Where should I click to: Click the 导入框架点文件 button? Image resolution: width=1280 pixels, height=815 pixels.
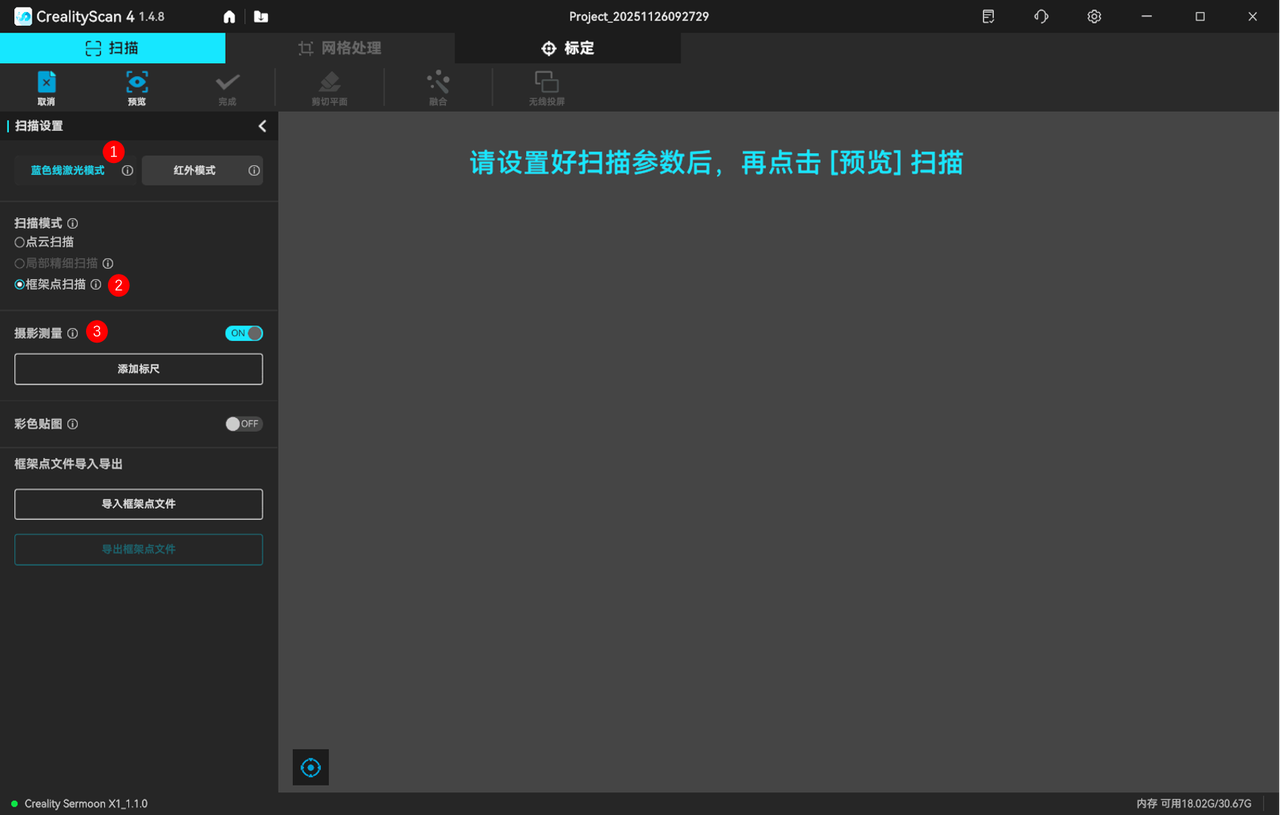tap(138, 504)
